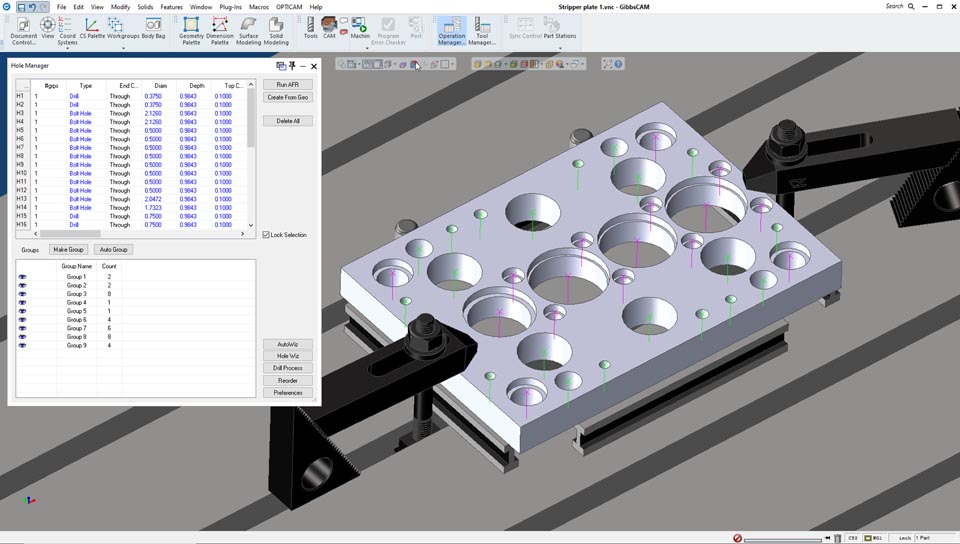Toggle the Lock Selection checkbox
Screen dimensions: 960x544
(266, 235)
